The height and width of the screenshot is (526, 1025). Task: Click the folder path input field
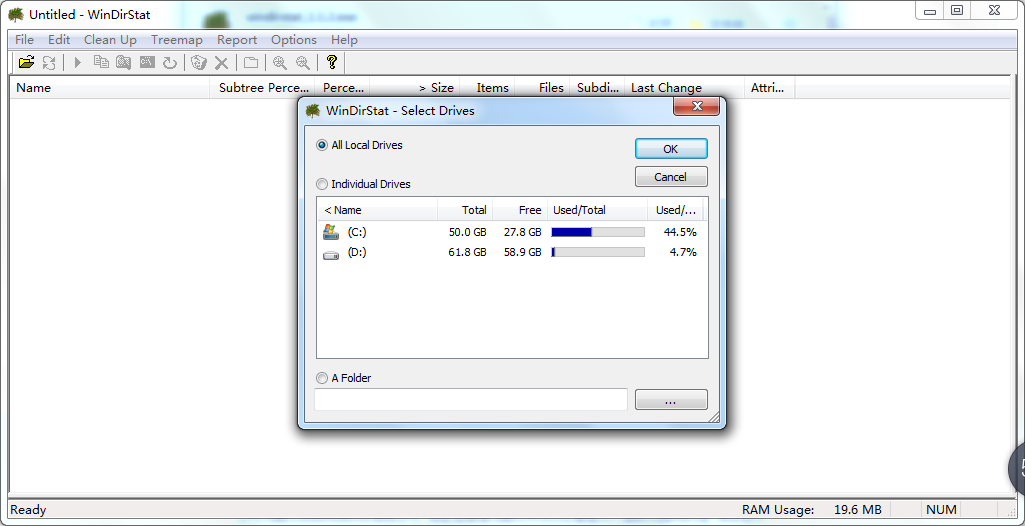tap(471, 400)
